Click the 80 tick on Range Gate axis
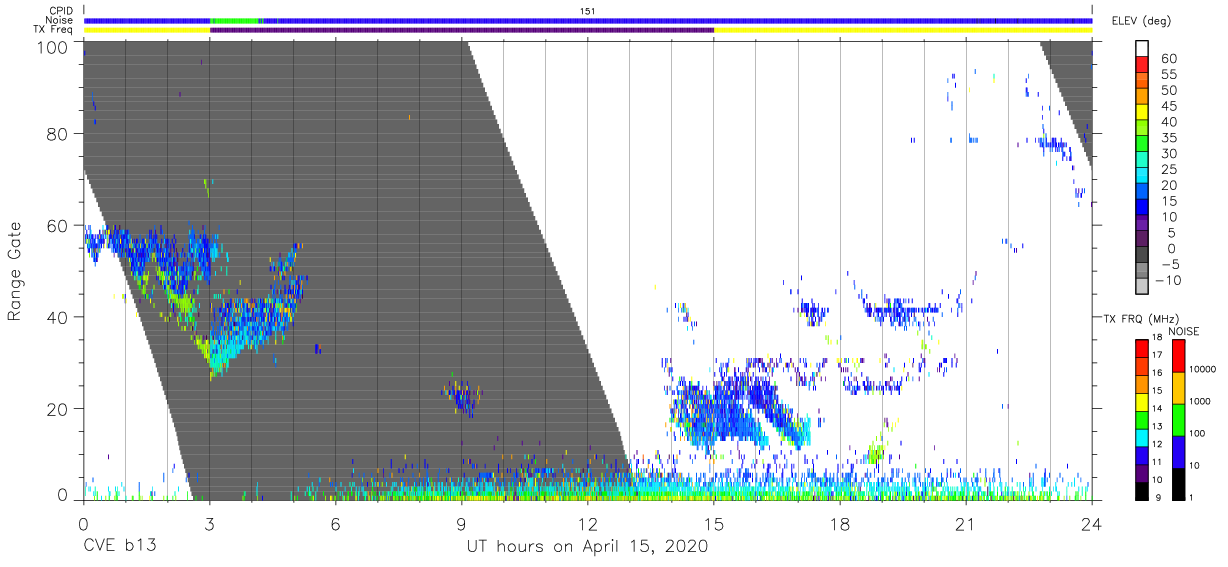Viewport: 1228px width, 567px height. click(x=56, y=134)
